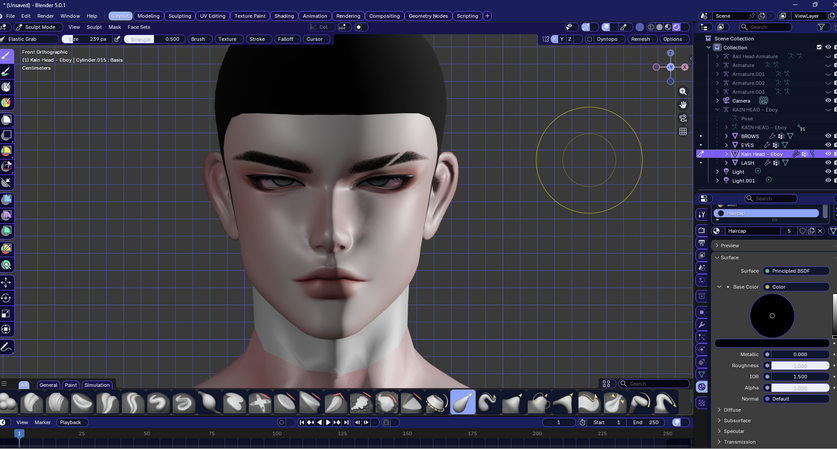Toggle X-axis symmetry button
Image resolution: width=837 pixels, height=449 pixels.
pyautogui.click(x=554, y=39)
